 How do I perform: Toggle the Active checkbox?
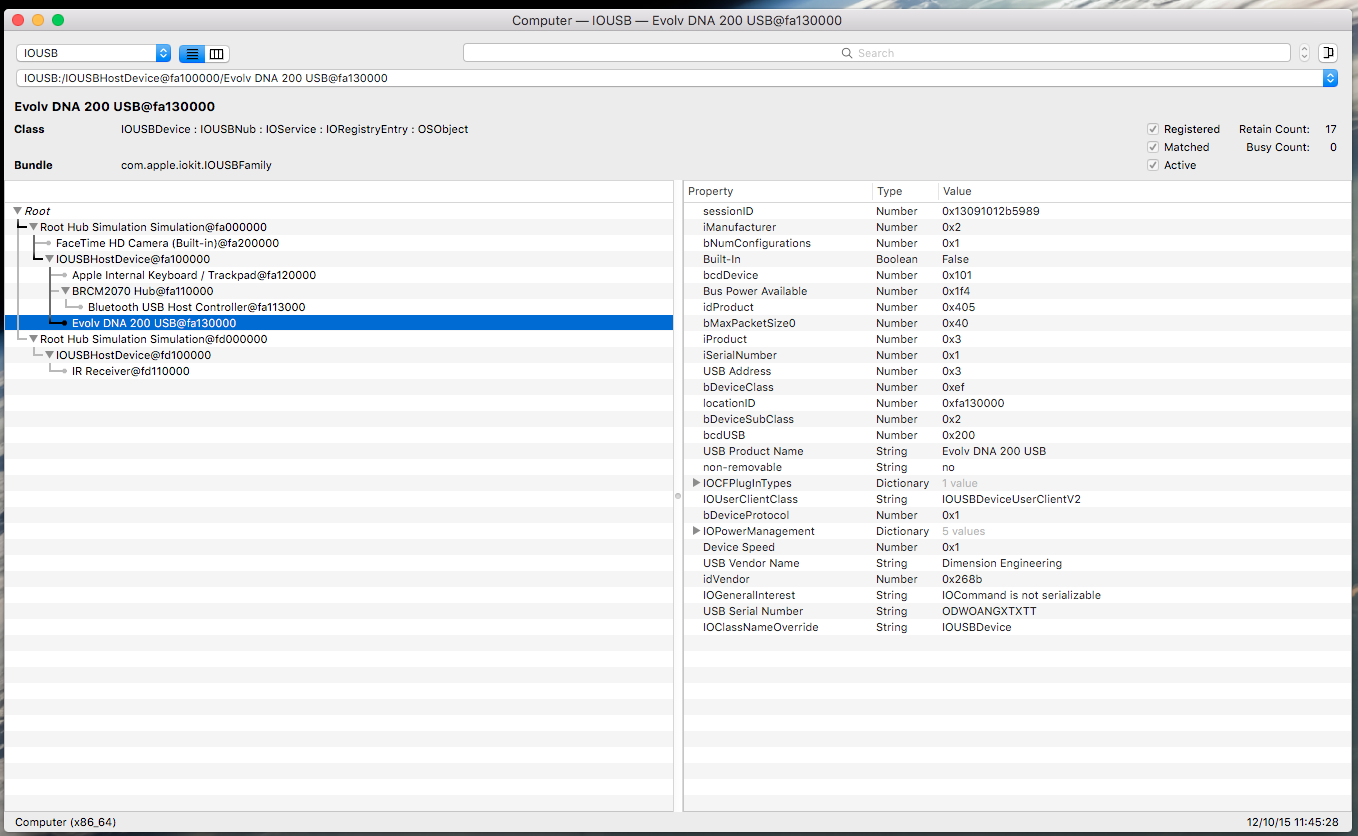point(1153,165)
